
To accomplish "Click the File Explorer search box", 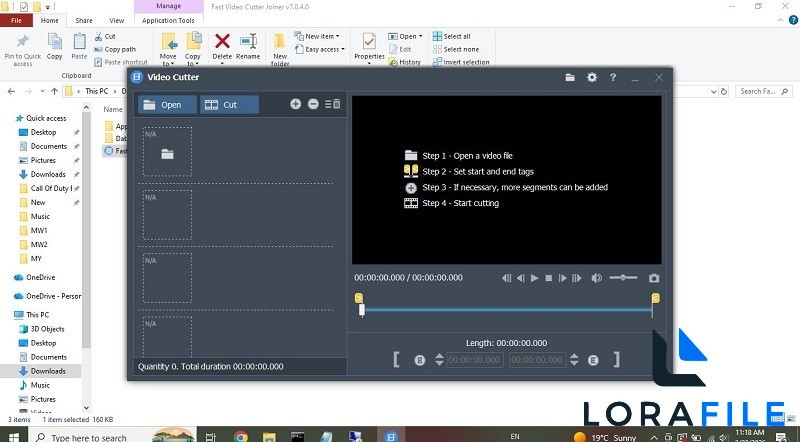I will point(764,91).
